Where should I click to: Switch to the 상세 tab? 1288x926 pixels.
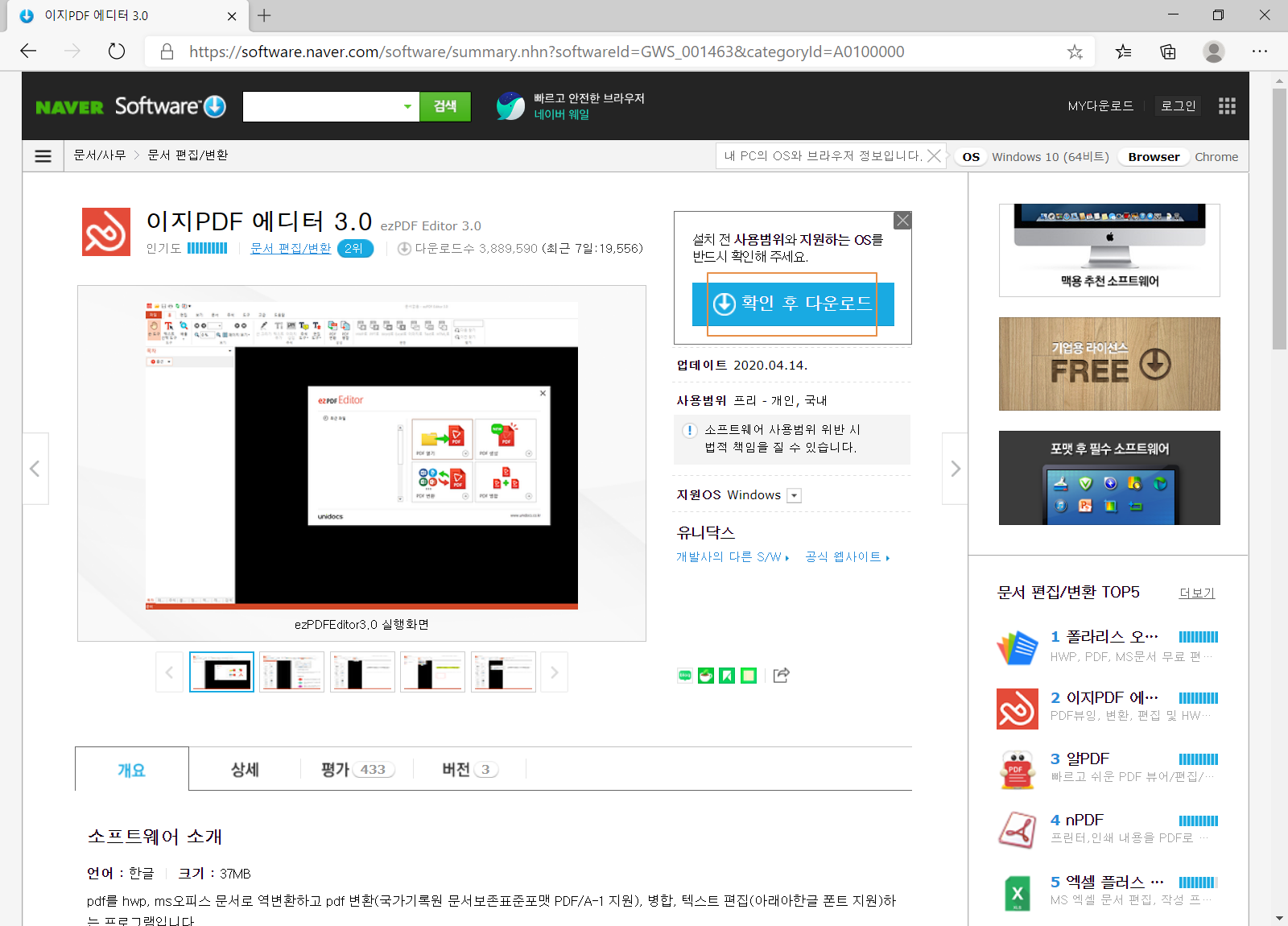coord(245,770)
